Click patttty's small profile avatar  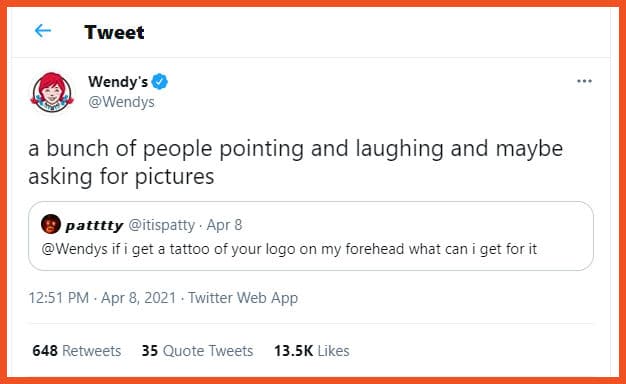click(x=51, y=224)
